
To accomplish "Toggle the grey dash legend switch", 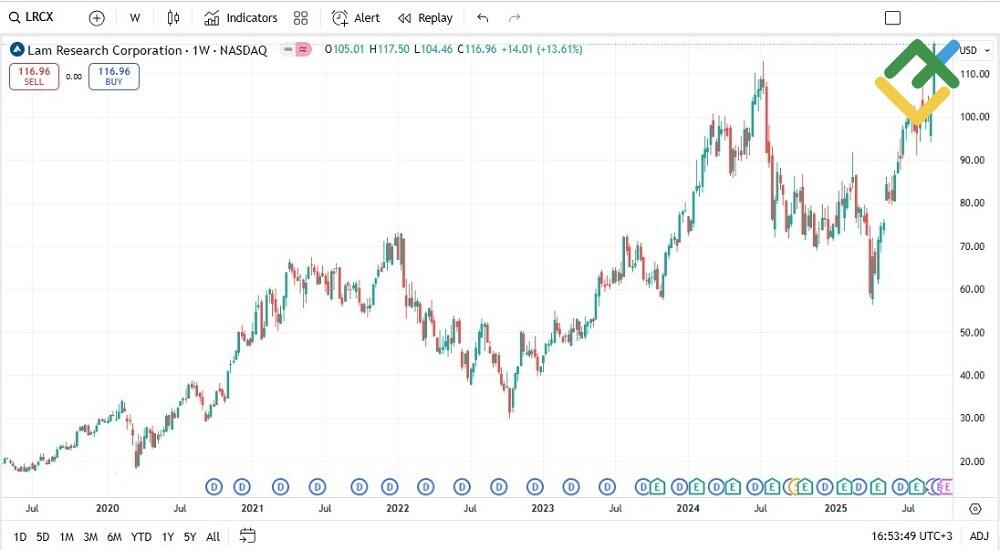I will [x=288, y=49].
